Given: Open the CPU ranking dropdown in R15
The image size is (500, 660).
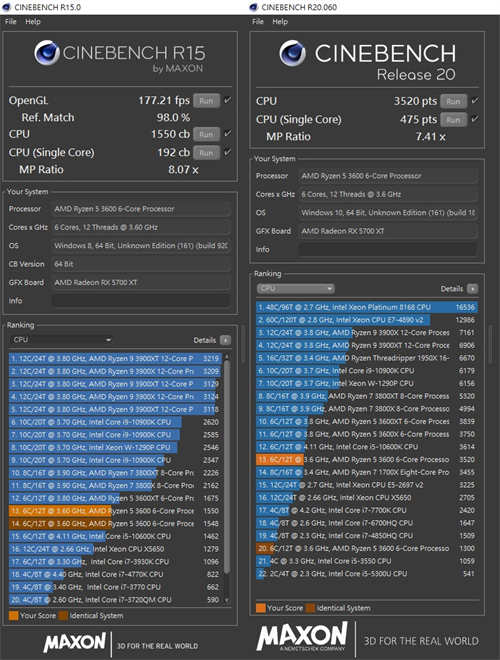Looking at the screenshot, I should (x=61, y=340).
